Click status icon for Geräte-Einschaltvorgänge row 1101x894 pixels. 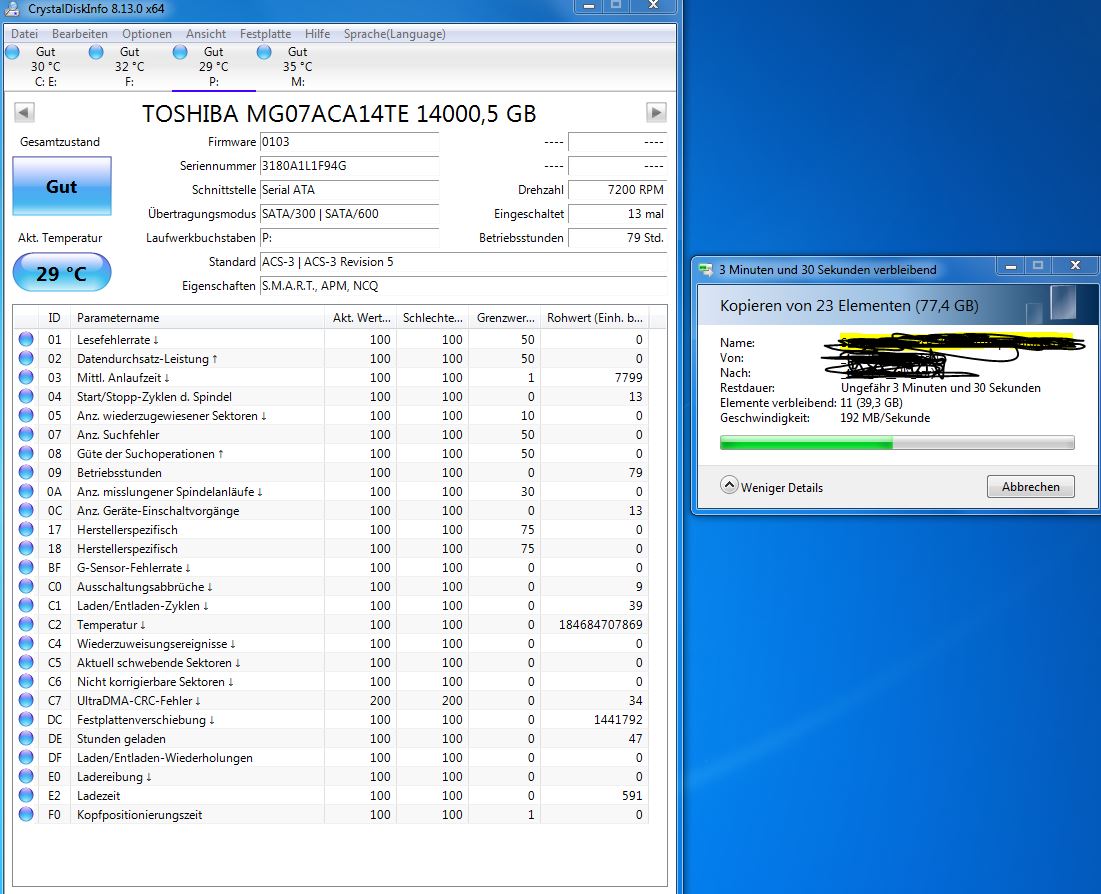(26, 510)
